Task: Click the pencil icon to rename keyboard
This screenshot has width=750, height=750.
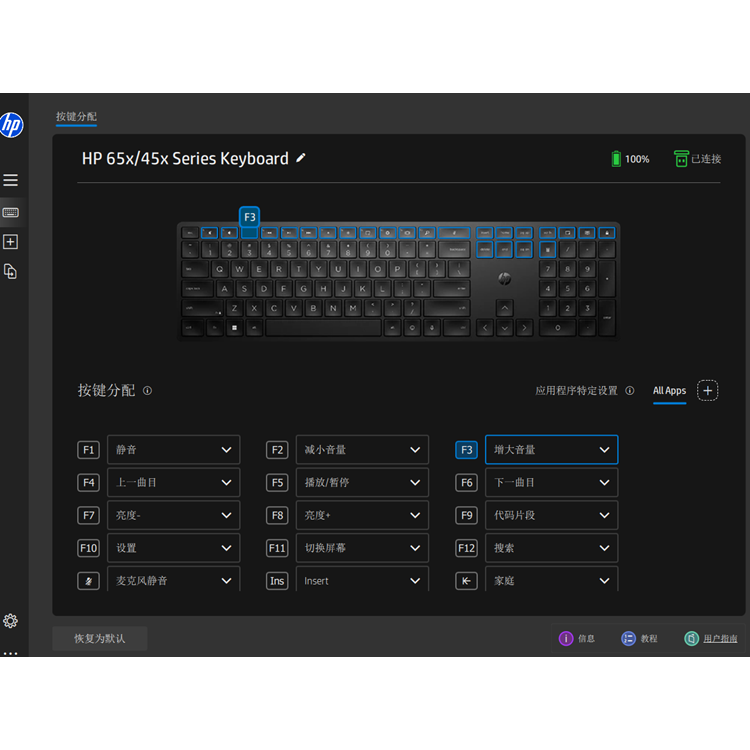Action: [300, 158]
